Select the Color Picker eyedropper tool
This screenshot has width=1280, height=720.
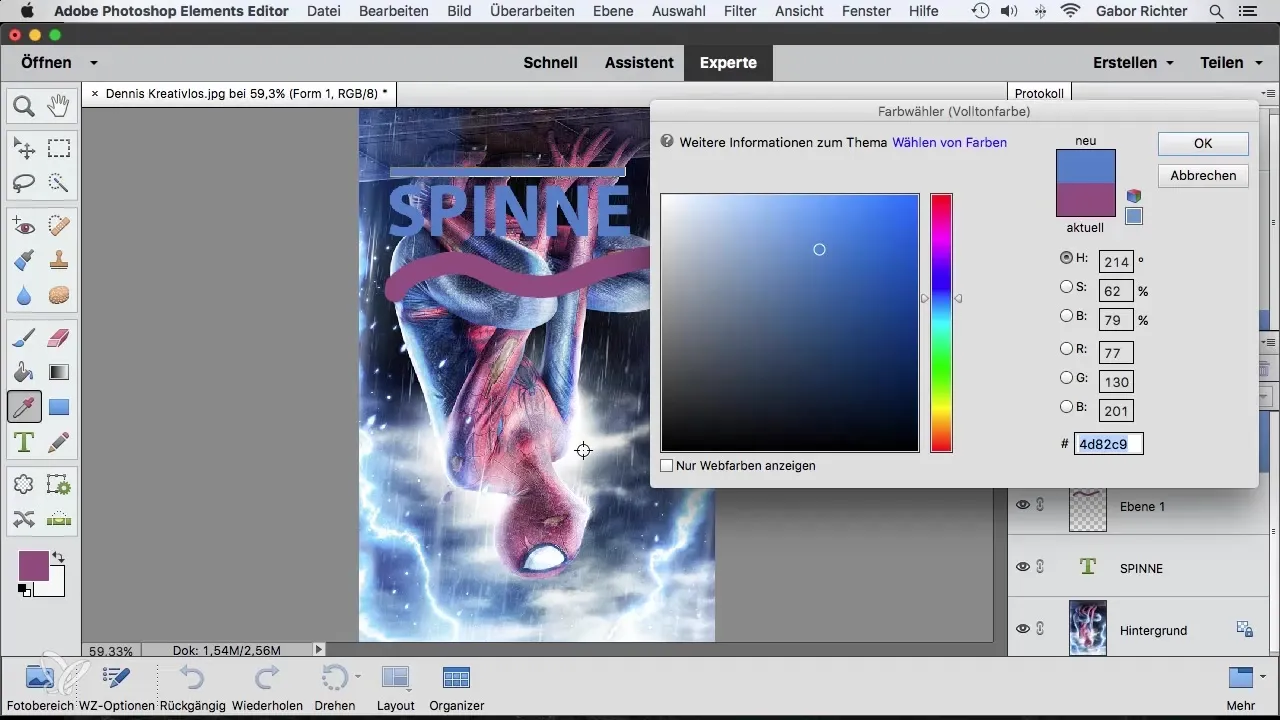(24, 407)
